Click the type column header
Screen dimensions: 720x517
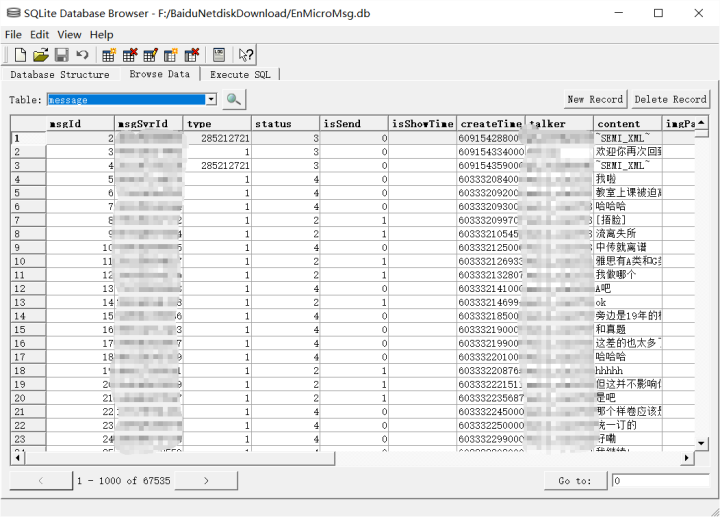217,124
